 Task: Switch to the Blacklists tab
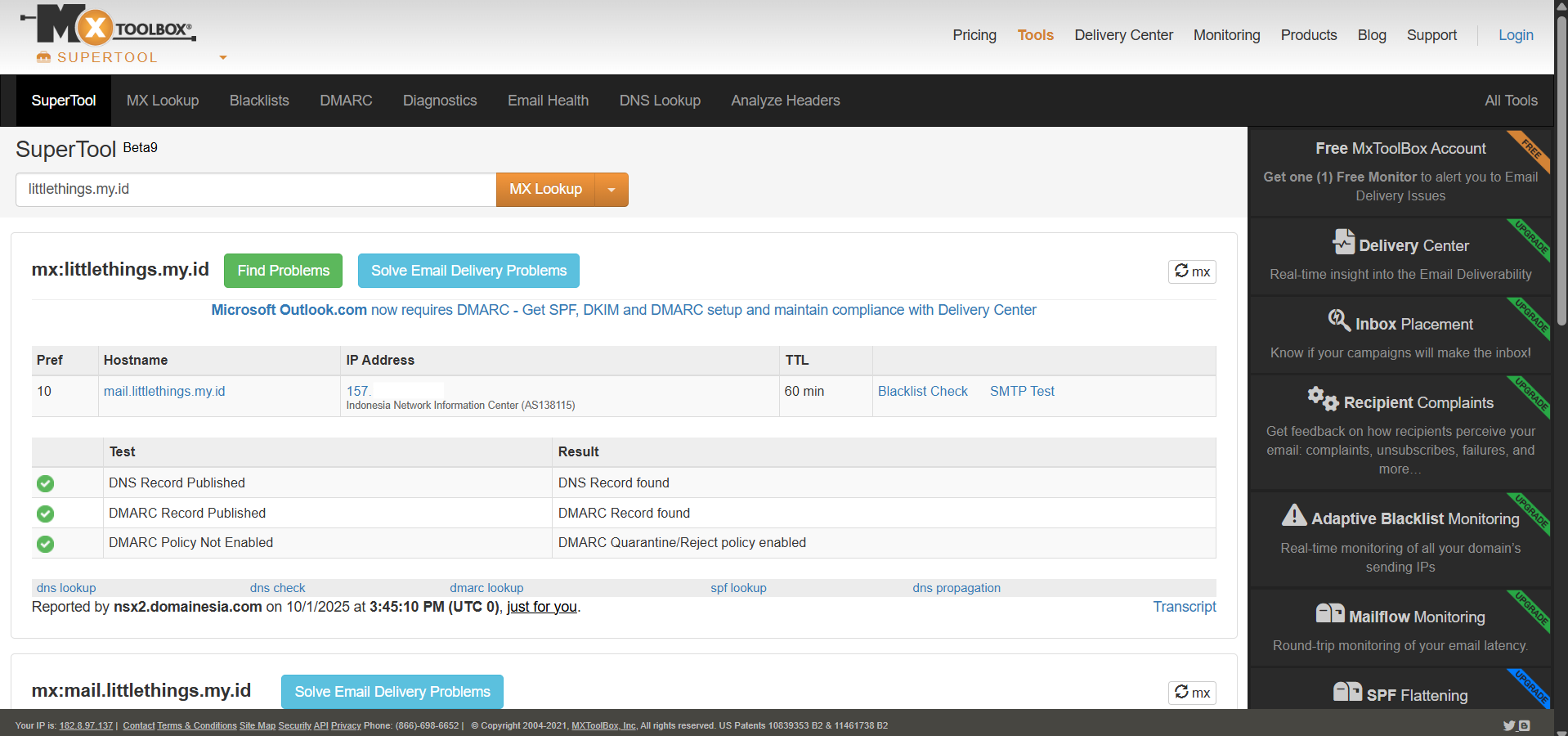click(x=259, y=101)
